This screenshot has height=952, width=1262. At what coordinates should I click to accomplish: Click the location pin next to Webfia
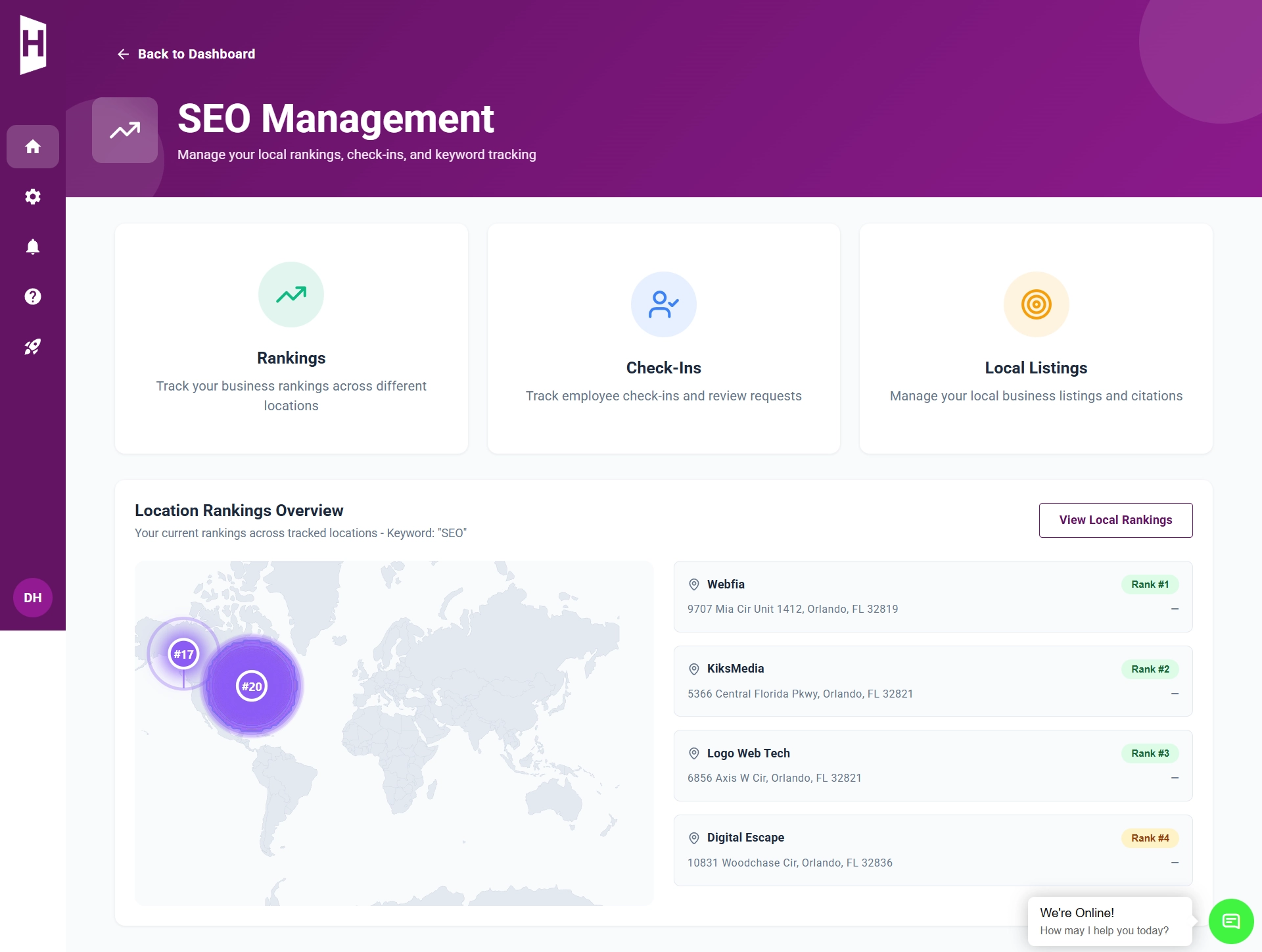694,584
